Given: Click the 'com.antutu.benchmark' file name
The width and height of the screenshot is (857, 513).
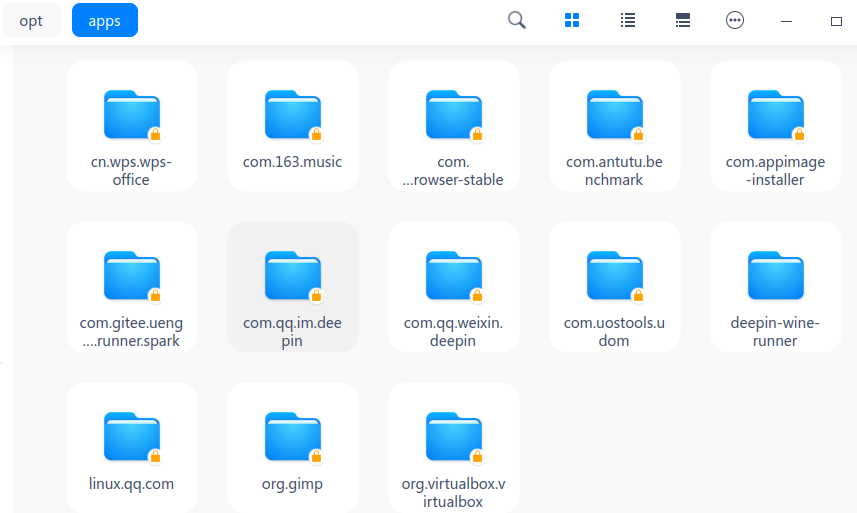Looking at the screenshot, I should click(x=614, y=171).
